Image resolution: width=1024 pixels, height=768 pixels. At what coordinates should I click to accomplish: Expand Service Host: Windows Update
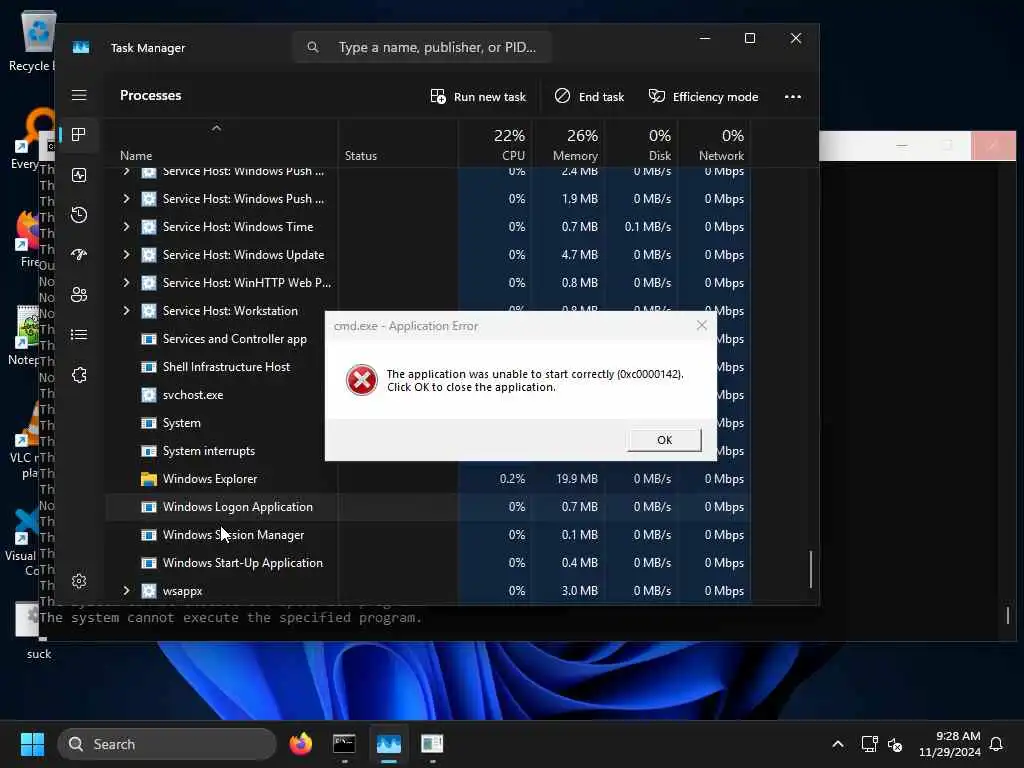(x=126, y=255)
